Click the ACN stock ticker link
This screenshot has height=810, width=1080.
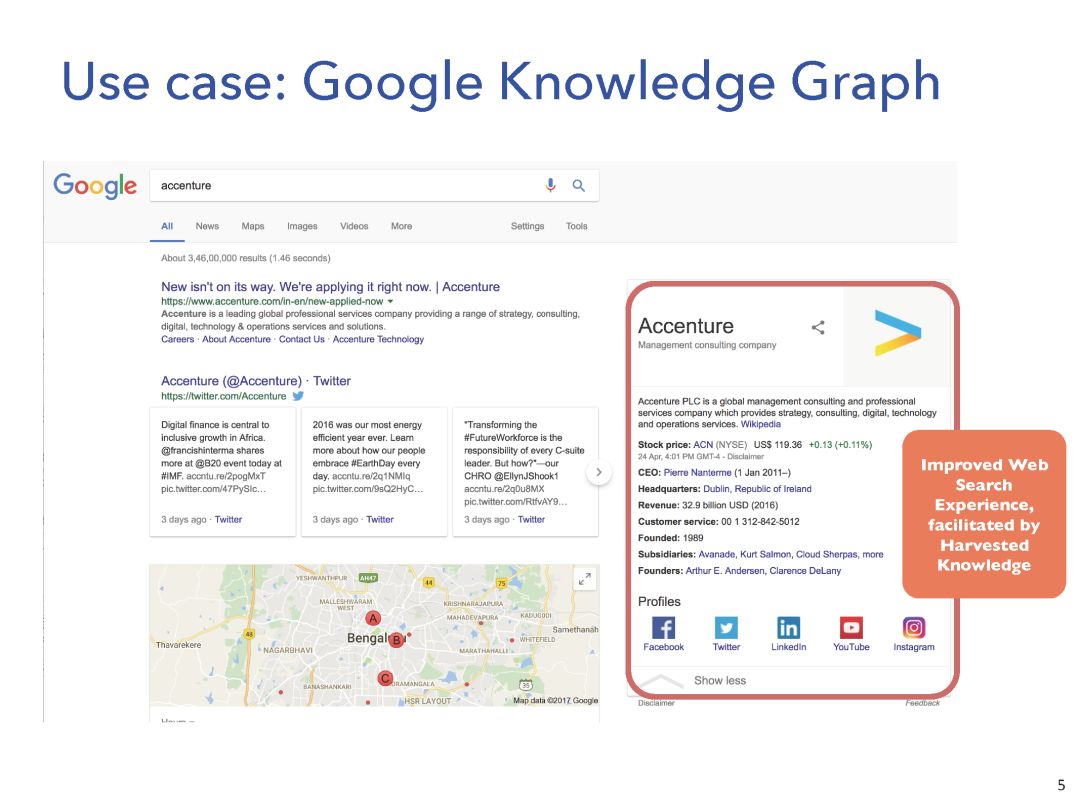pyautogui.click(x=703, y=445)
